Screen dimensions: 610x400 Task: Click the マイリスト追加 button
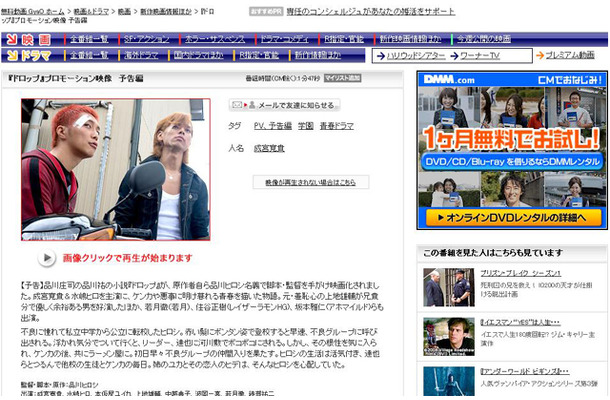342,78
